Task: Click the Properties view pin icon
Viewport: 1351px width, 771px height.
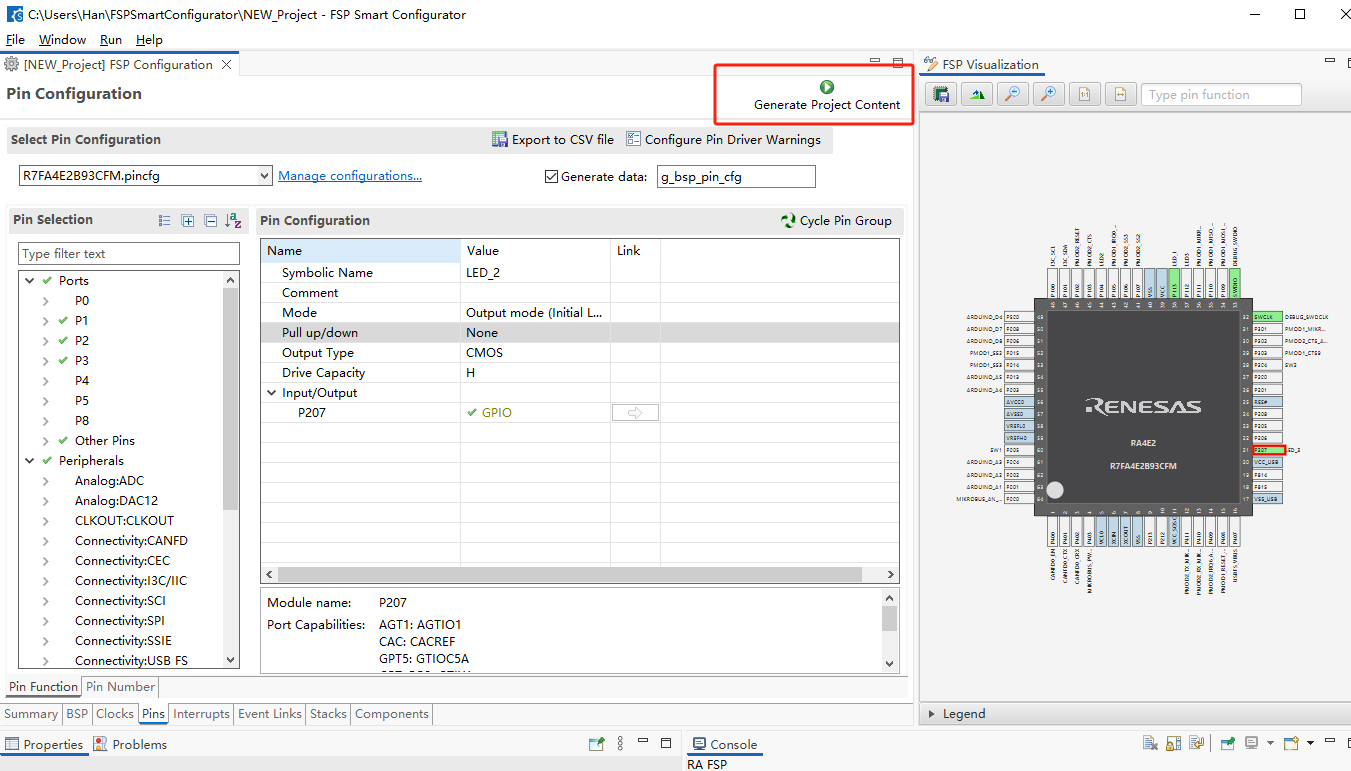Action: (597, 744)
